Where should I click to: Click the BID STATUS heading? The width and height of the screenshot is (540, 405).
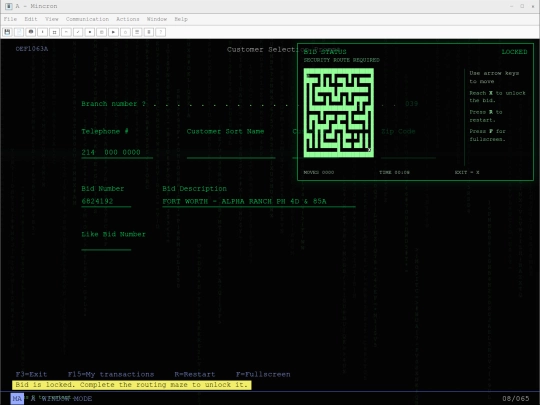tap(325, 52)
